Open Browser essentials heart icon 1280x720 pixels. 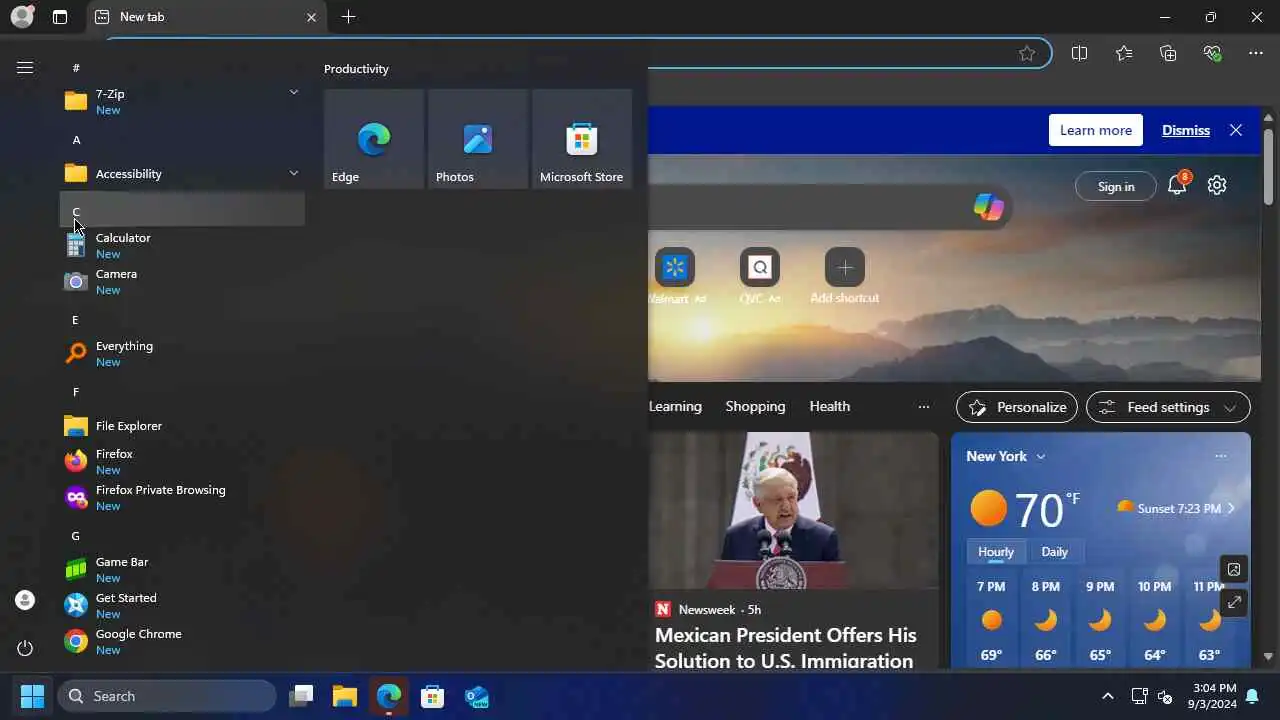point(1212,53)
